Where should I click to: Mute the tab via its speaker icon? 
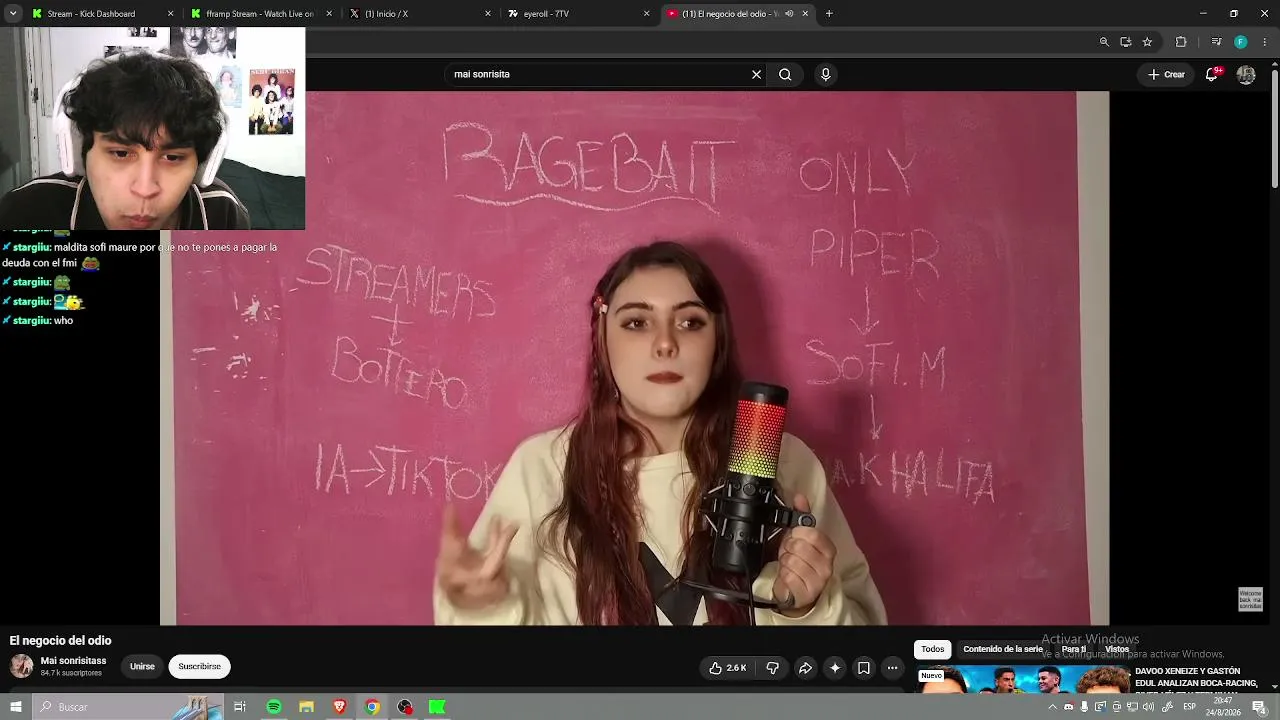click(x=789, y=14)
